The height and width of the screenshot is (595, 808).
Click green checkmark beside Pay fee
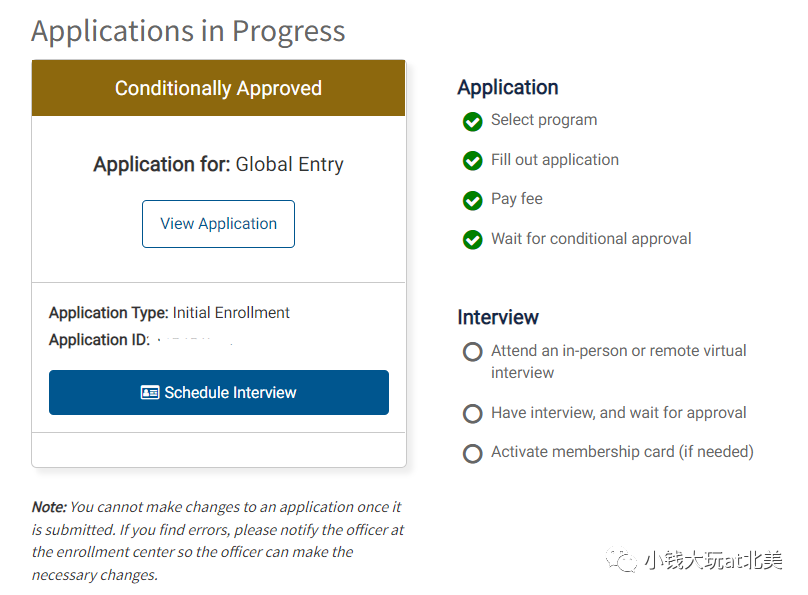click(x=473, y=201)
